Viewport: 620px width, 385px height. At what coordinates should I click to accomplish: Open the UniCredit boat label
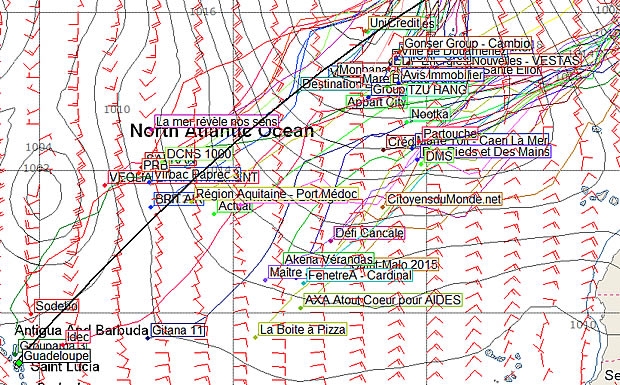click(402, 23)
